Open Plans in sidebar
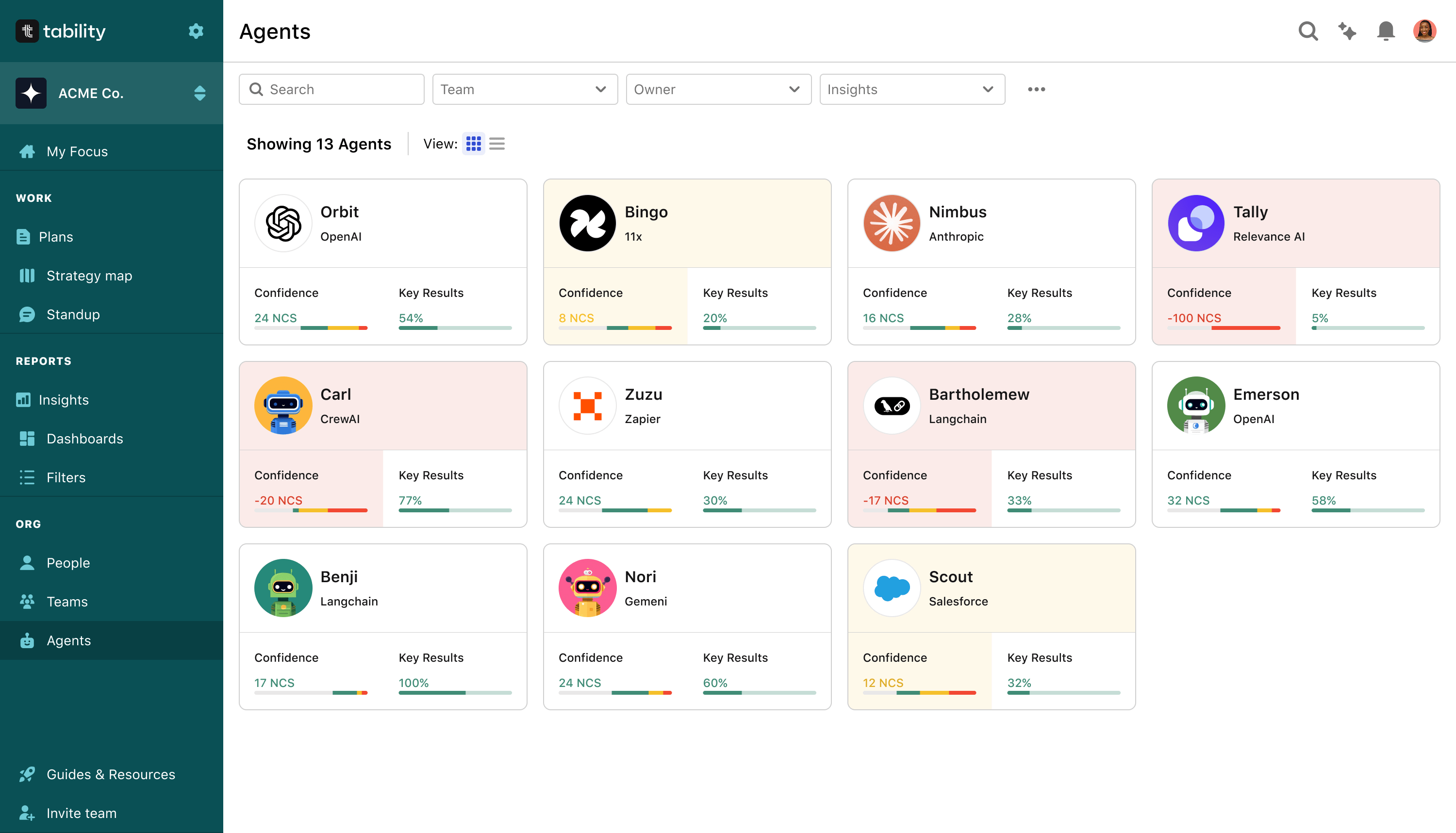The width and height of the screenshot is (1456, 833). tap(112, 236)
